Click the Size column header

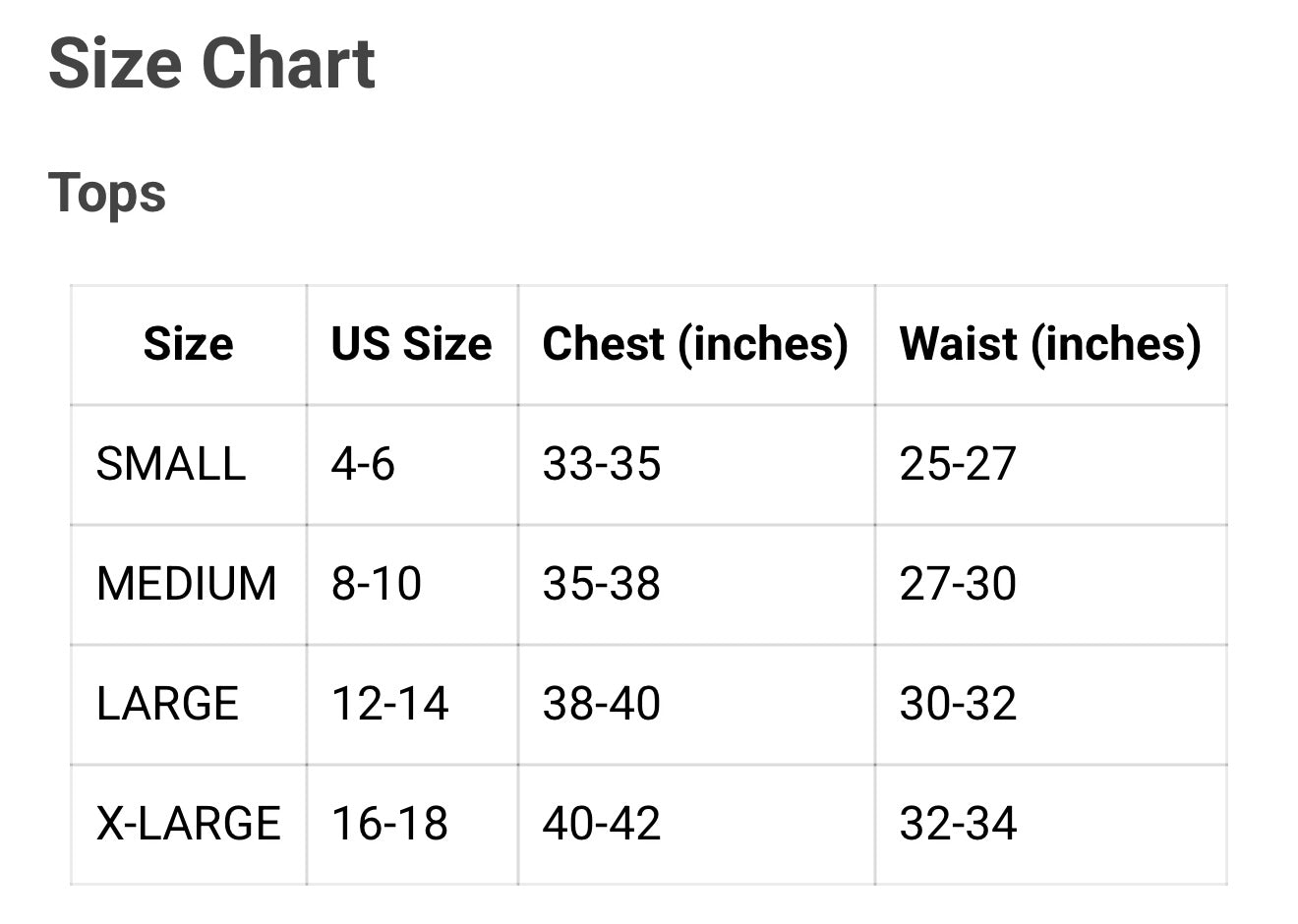point(188,344)
